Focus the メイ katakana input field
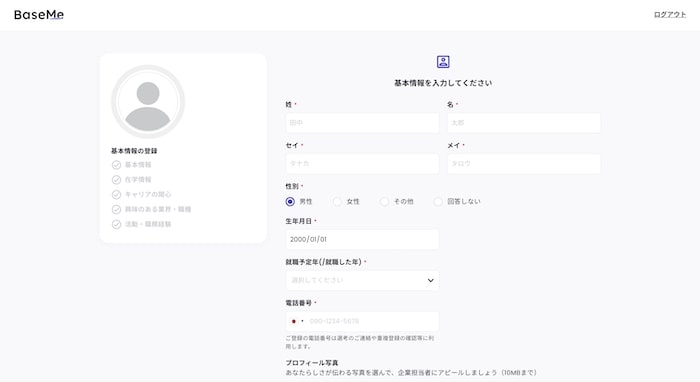The image size is (700, 382). pos(524,164)
